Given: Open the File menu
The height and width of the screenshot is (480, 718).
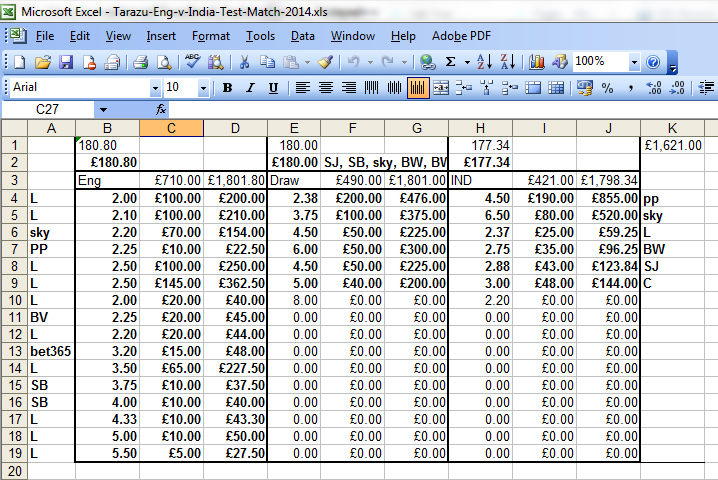Looking at the screenshot, I should (x=45, y=36).
